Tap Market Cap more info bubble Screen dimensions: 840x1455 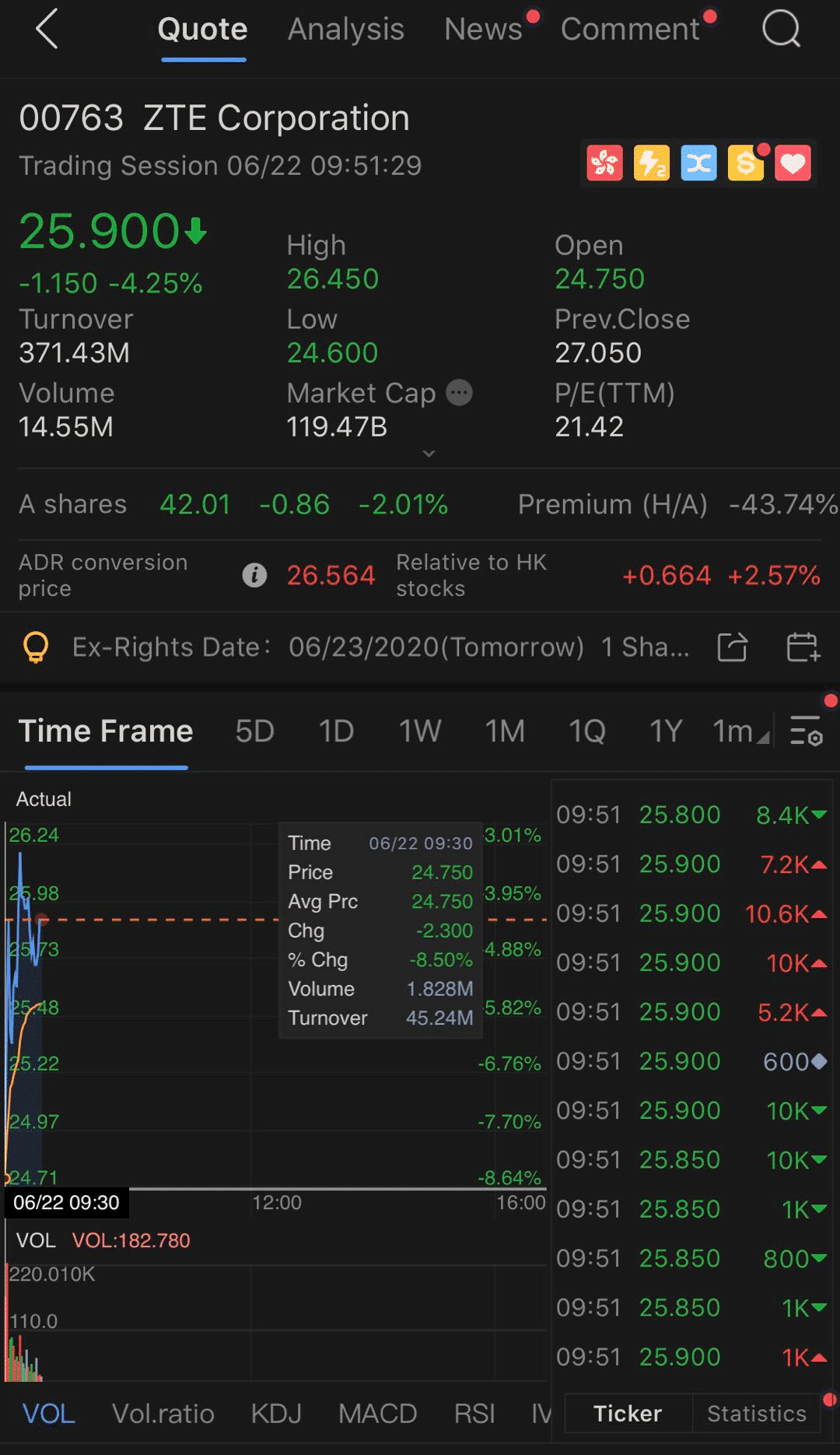[459, 393]
